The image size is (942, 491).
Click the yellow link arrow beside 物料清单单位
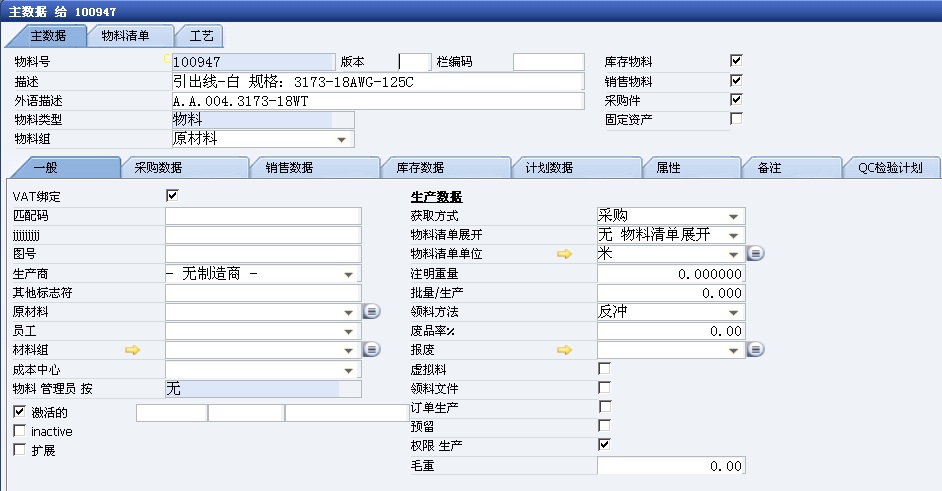[564, 255]
